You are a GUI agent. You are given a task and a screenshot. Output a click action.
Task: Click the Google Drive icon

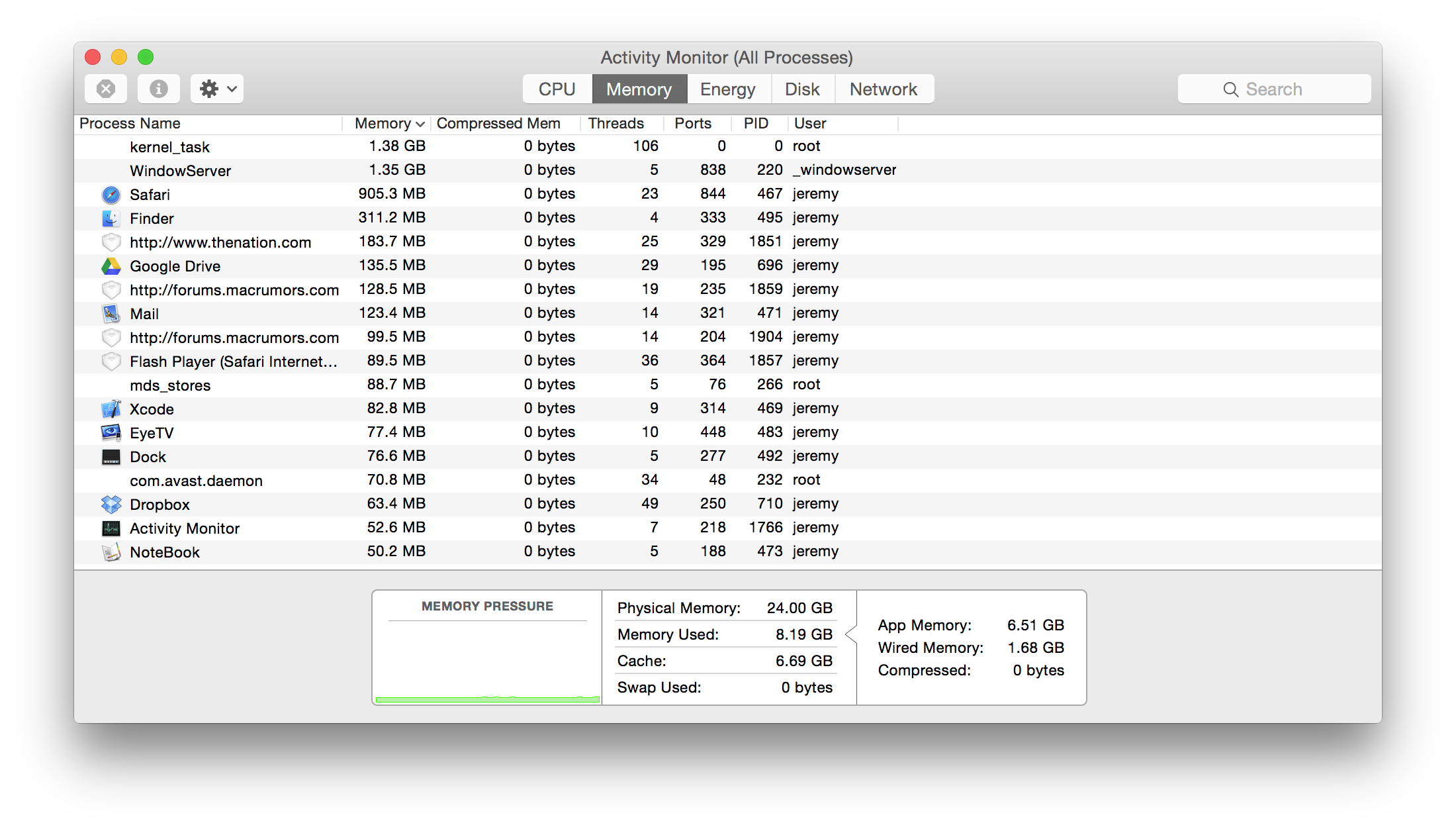pyautogui.click(x=111, y=266)
